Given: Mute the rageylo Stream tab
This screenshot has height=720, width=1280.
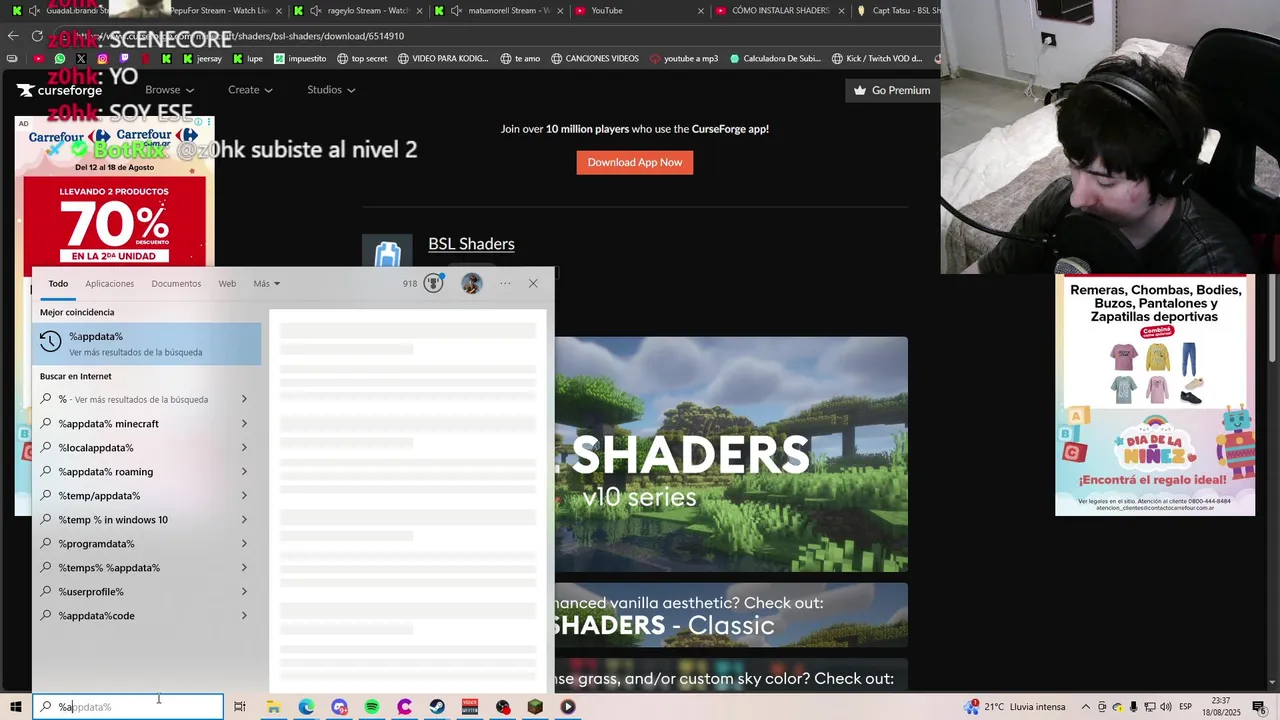Looking at the screenshot, I should pyautogui.click(x=316, y=10).
